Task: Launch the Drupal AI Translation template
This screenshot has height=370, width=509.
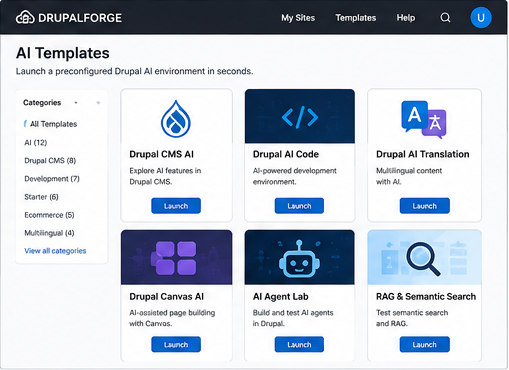Action: 424,206
